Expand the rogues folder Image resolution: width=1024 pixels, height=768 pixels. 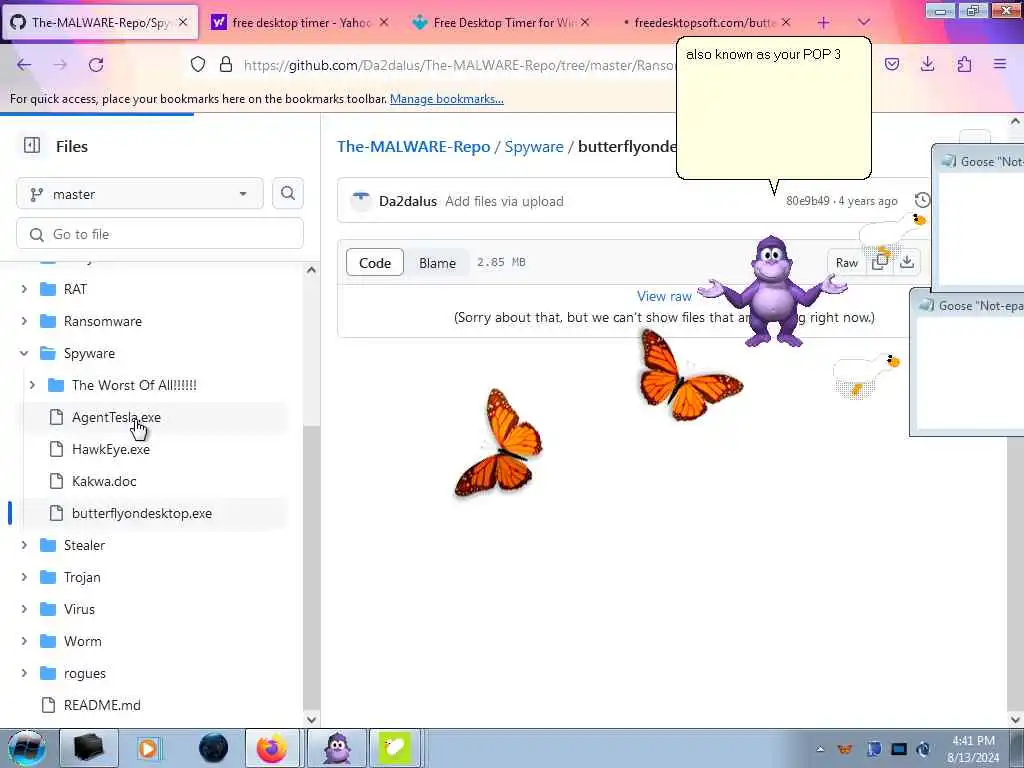[24, 673]
